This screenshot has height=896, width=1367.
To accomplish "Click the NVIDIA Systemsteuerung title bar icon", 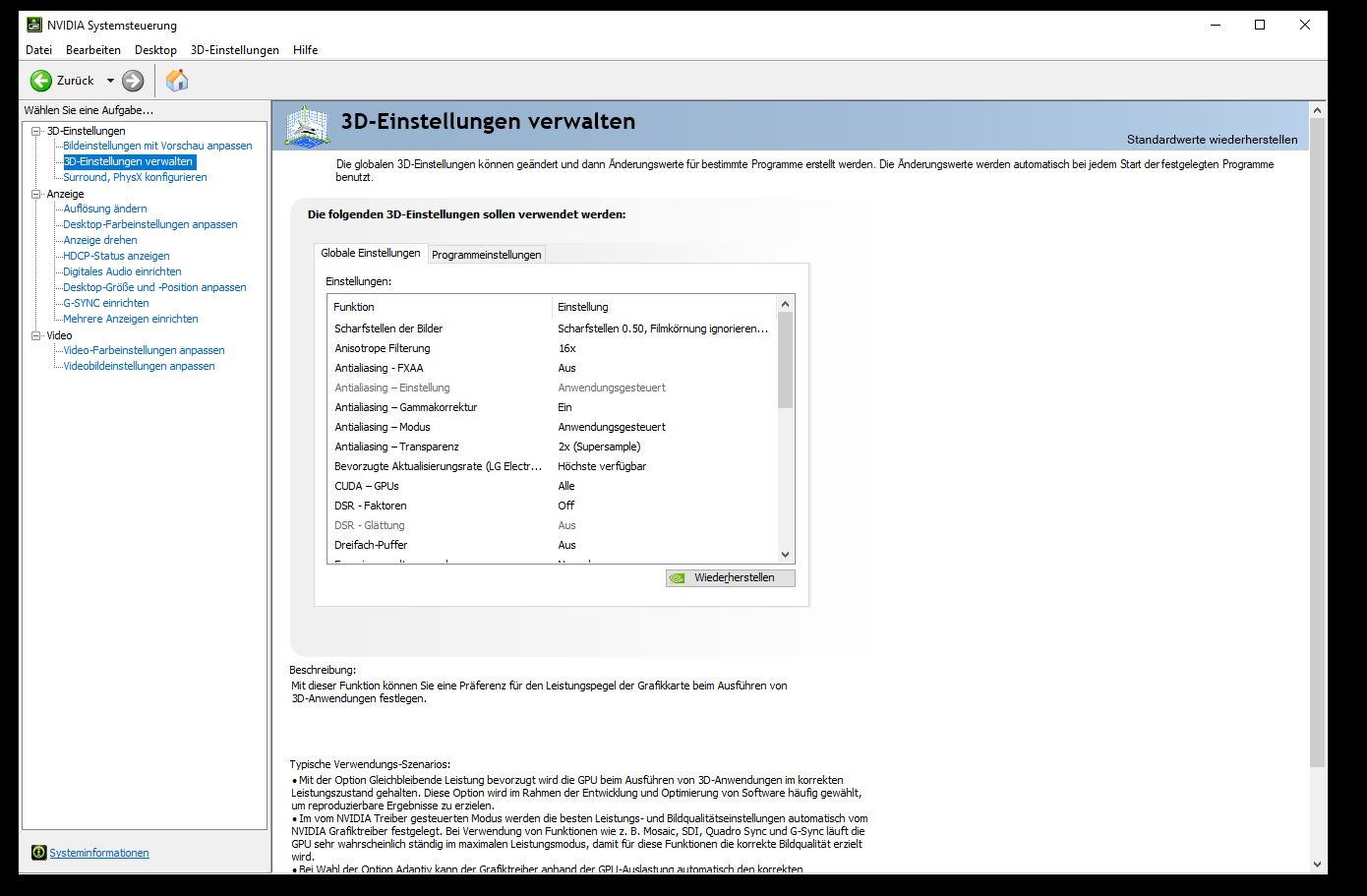I will click(34, 25).
